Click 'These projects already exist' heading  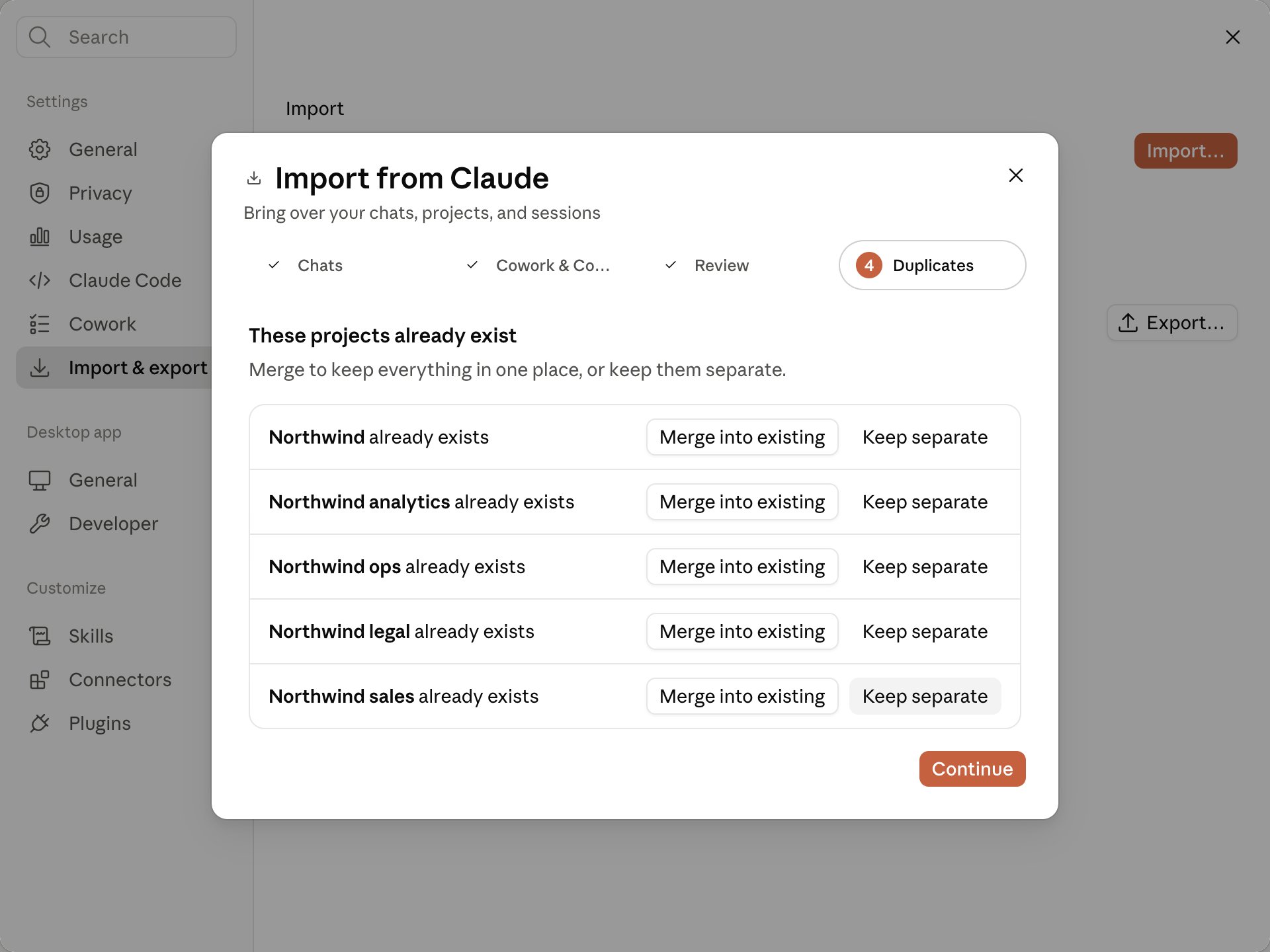[x=382, y=336]
